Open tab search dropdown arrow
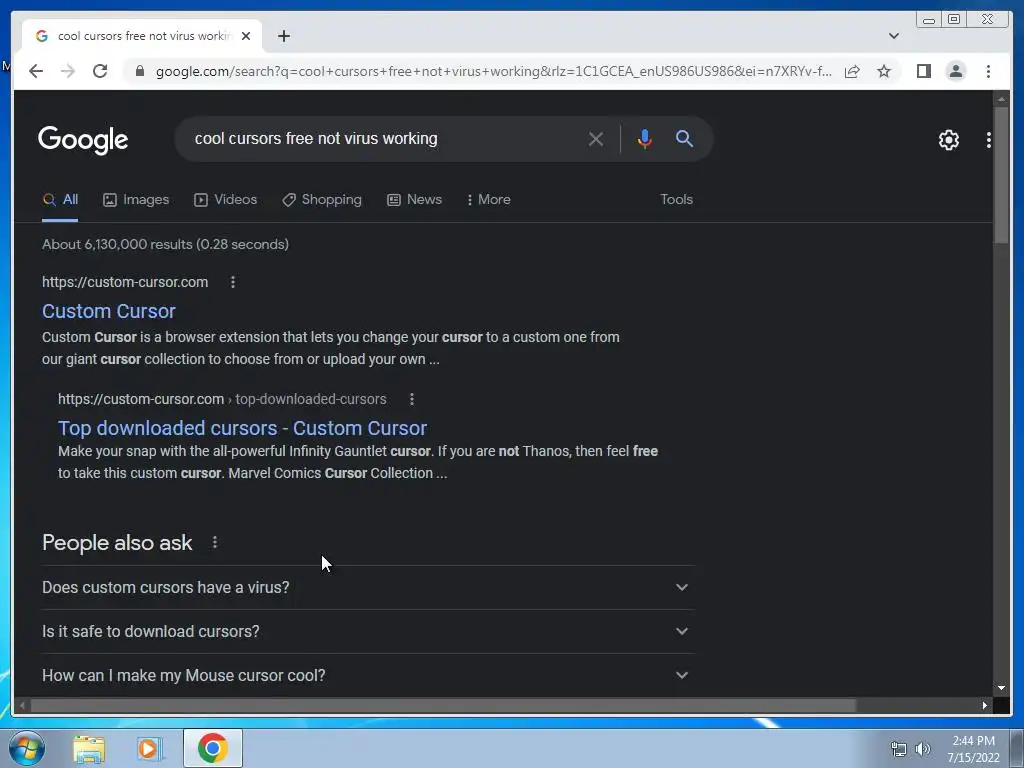This screenshot has height=768, width=1024. [x=893, y=36]
